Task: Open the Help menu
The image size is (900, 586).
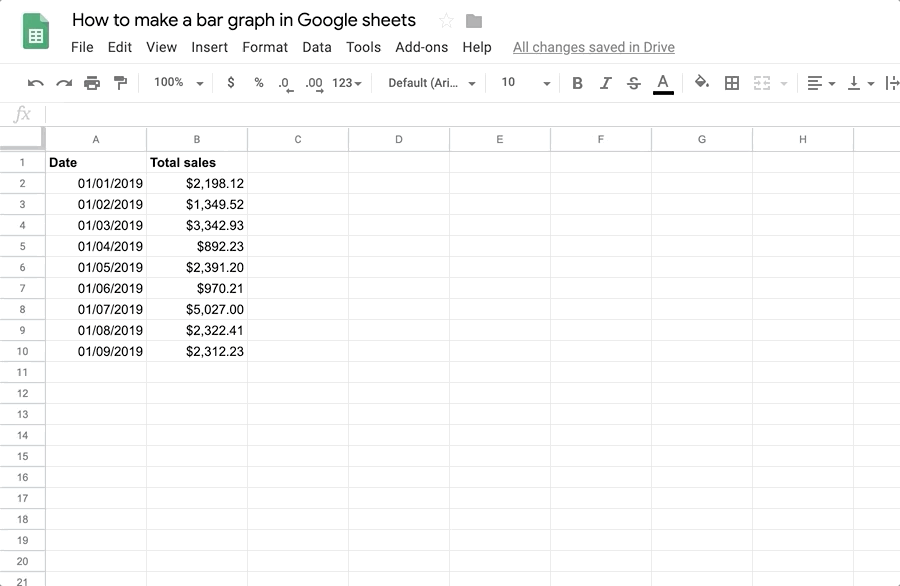Action: 477,47
